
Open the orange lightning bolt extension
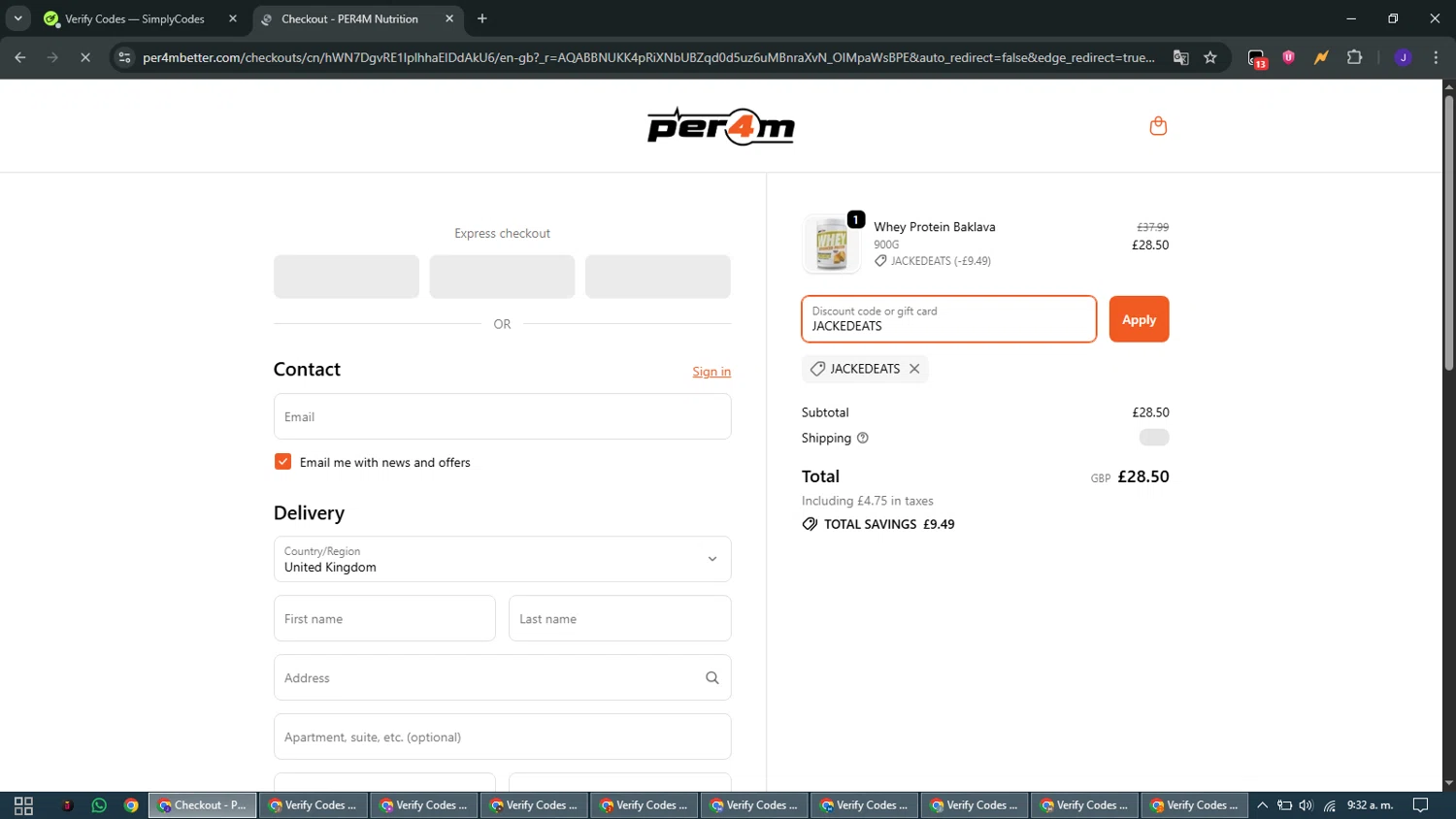(x=1321, y=58)
